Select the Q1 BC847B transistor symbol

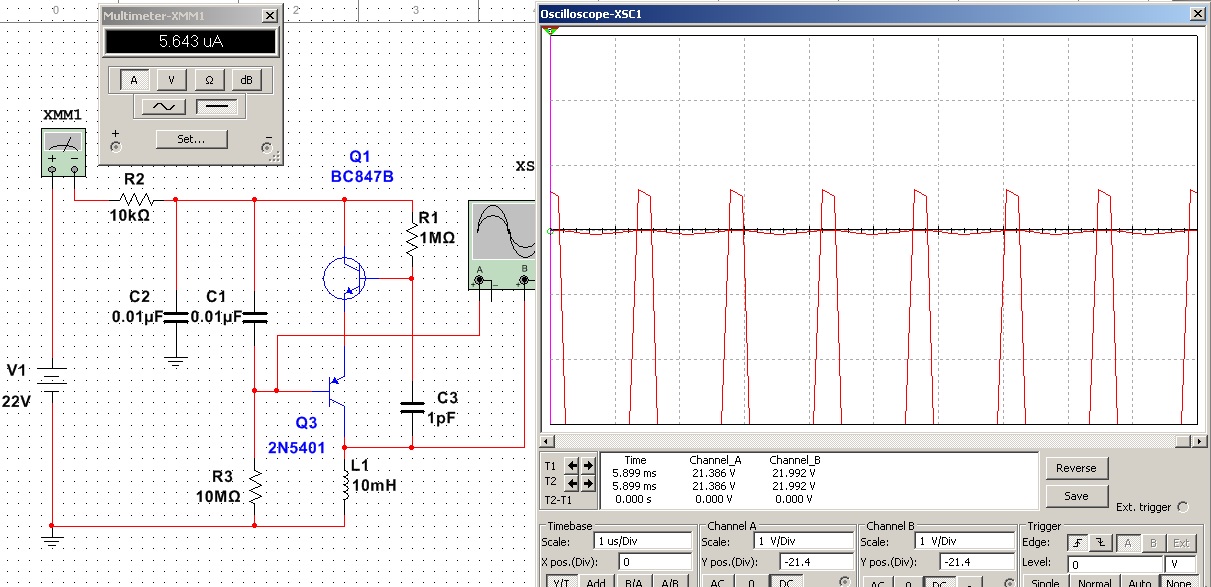click(343, 278)
